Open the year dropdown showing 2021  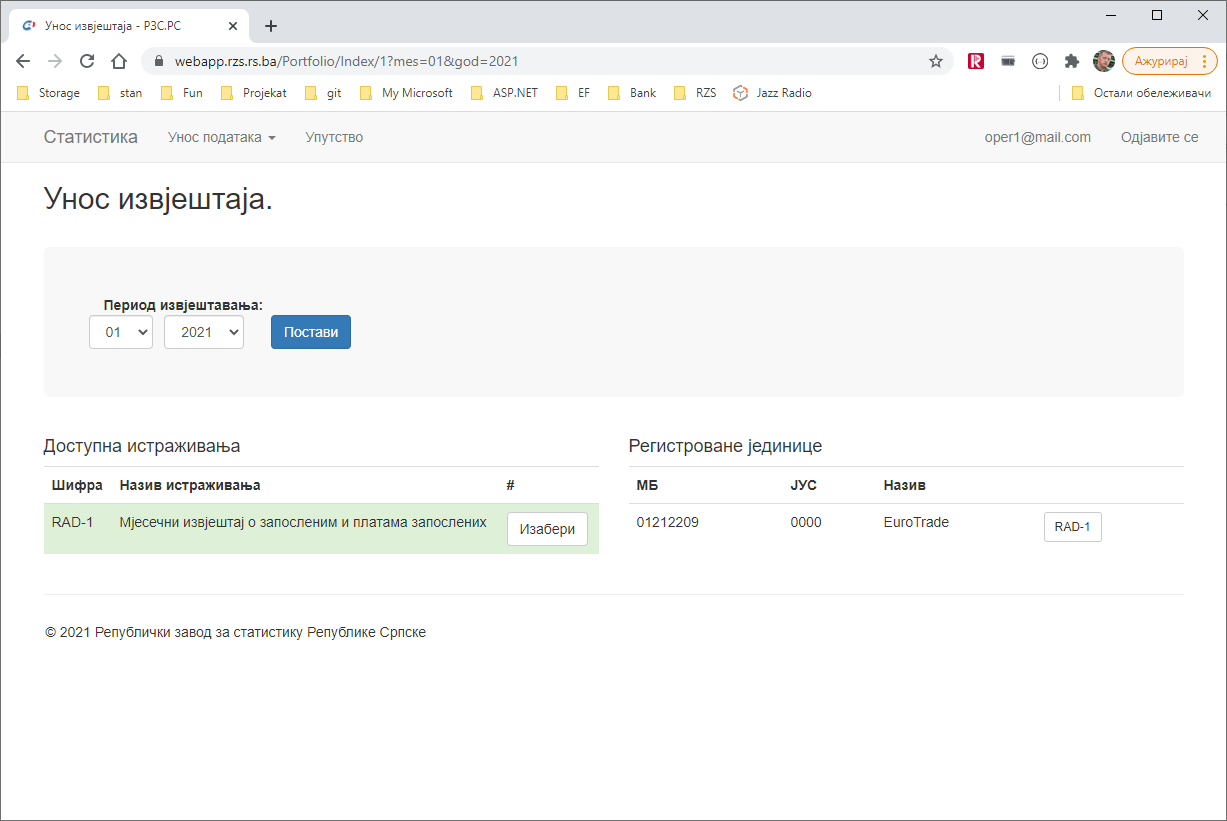204,332
